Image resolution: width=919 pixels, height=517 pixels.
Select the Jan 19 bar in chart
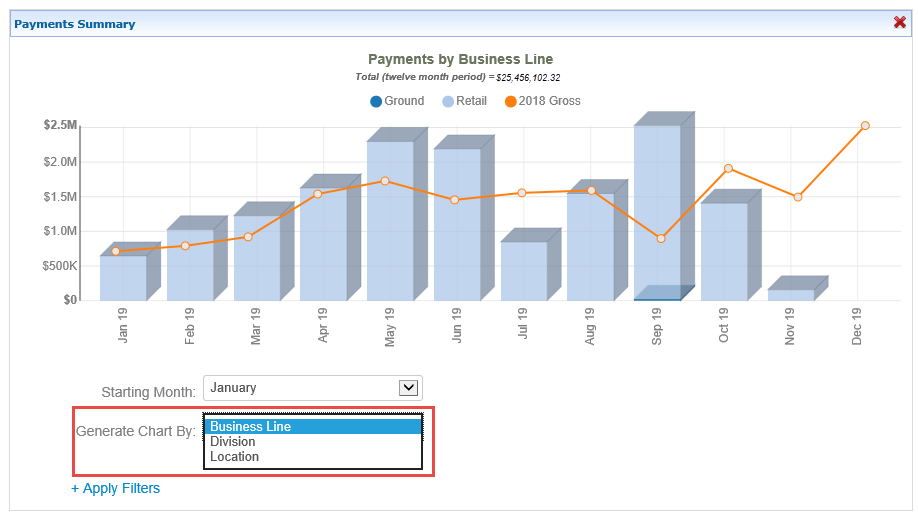pos(123,280)
